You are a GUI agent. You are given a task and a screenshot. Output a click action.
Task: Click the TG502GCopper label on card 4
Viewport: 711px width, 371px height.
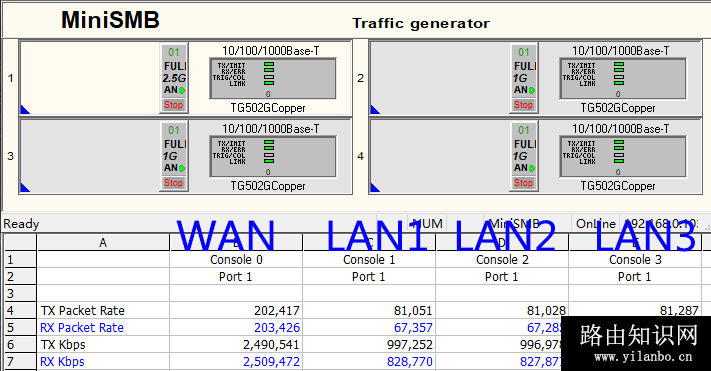(618, 186)
